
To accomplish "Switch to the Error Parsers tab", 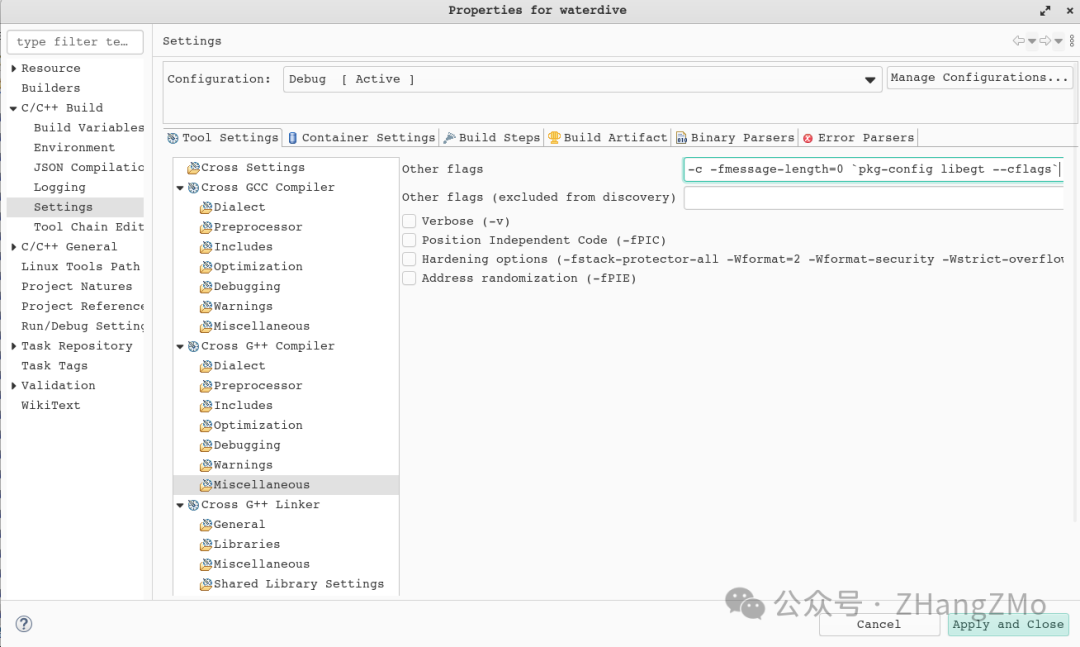I will tap(858, 138).
